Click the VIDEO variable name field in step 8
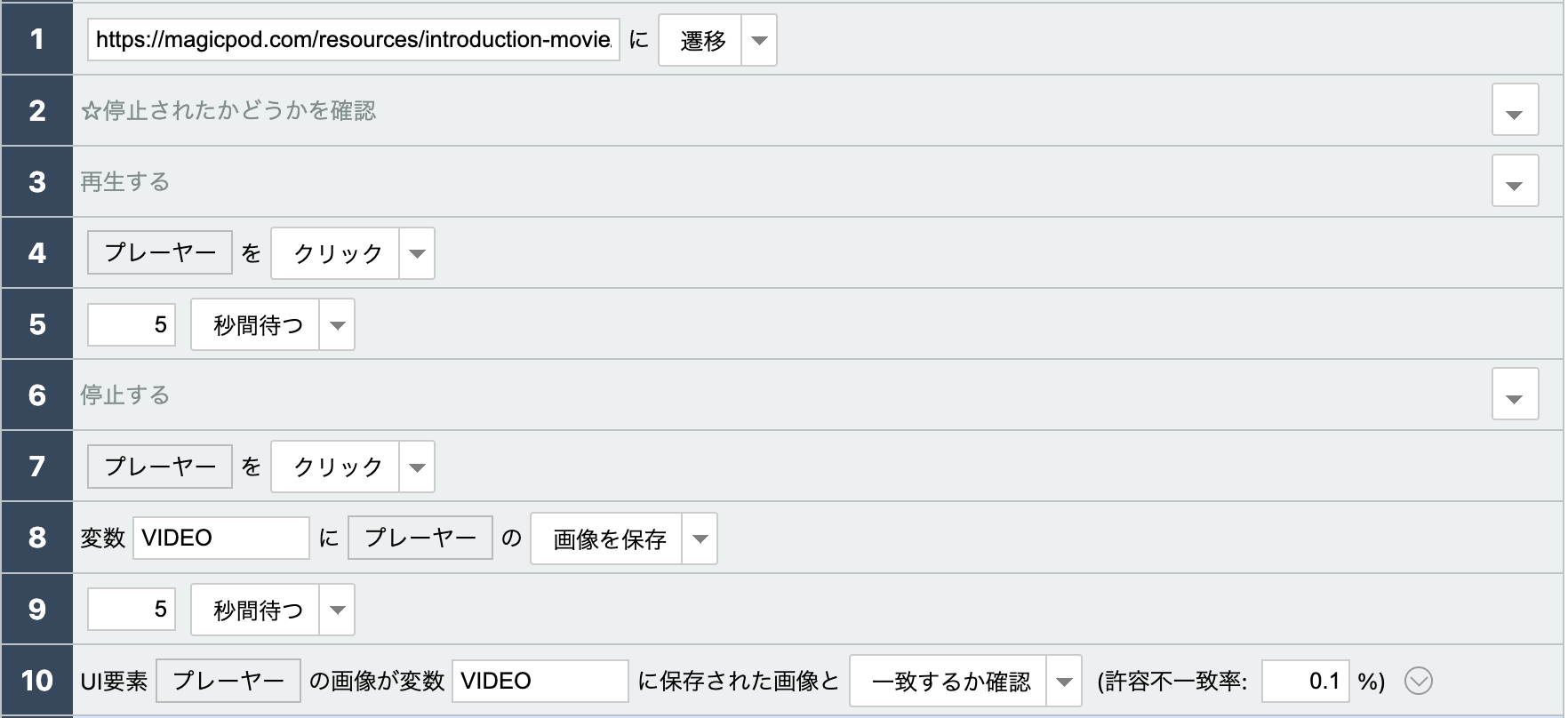1568x718 pixels. click(x=221, y=538)
